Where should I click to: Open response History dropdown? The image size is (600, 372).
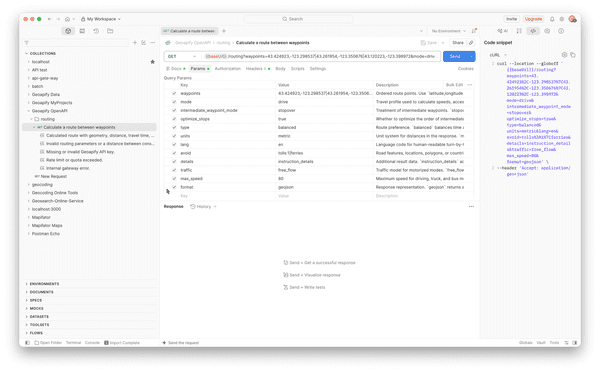pos(204,207)
